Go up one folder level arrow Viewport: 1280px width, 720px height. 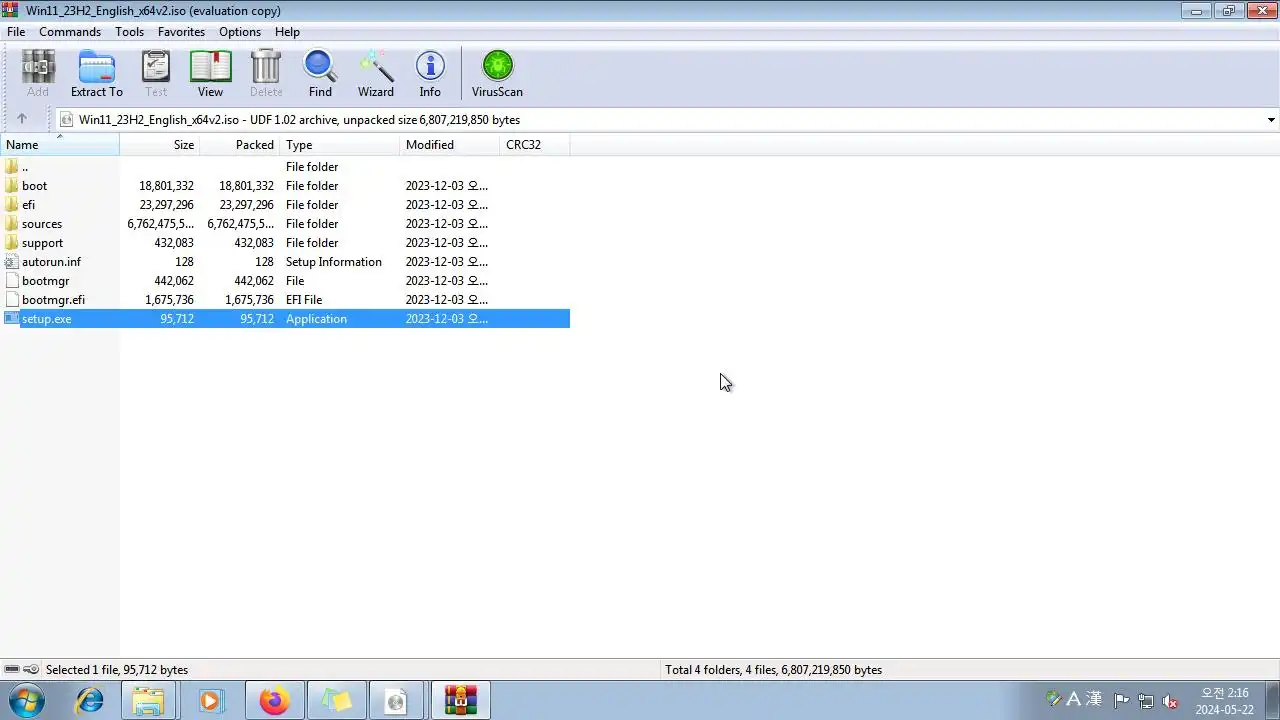[22, 119]
